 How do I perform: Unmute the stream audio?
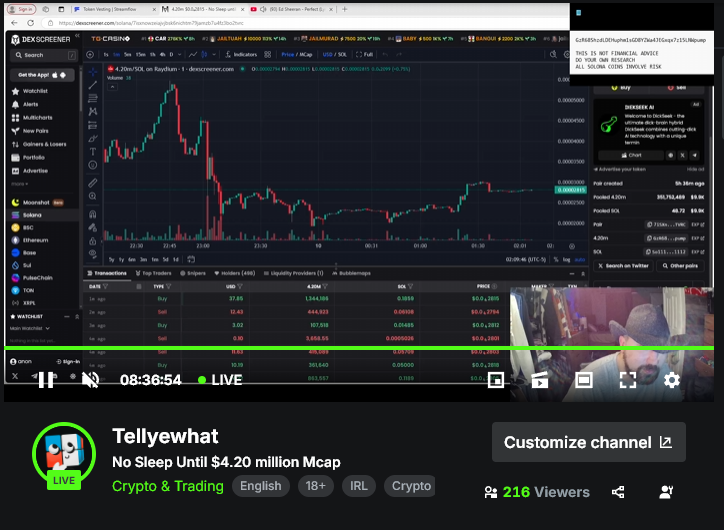(90, 380)
